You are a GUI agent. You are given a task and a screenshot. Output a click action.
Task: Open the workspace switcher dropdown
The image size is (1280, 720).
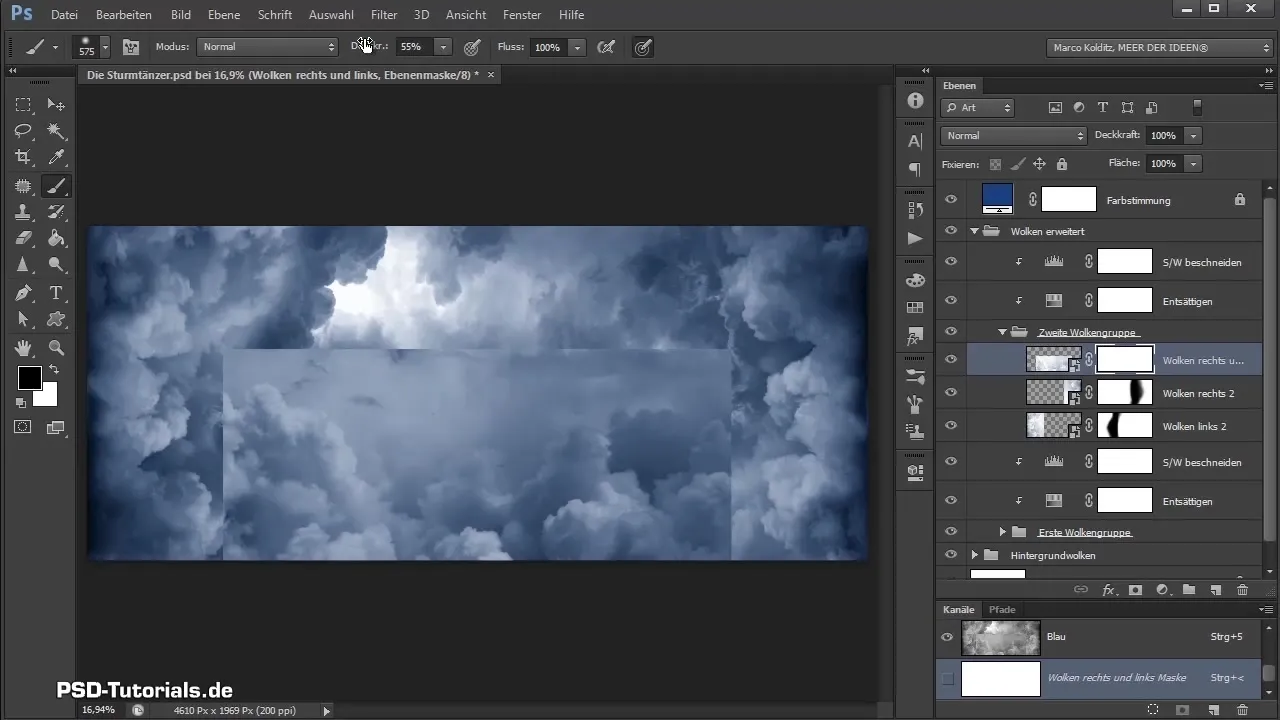[x=1160, y=47]
